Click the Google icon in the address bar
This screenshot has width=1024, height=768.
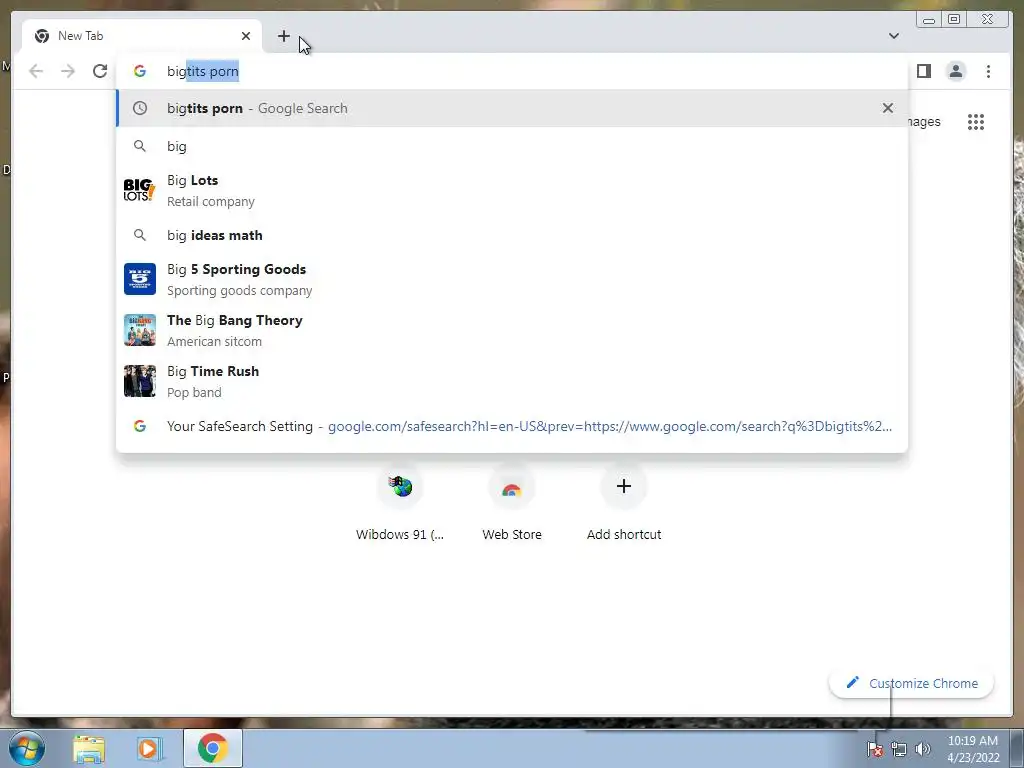[140, 71]
